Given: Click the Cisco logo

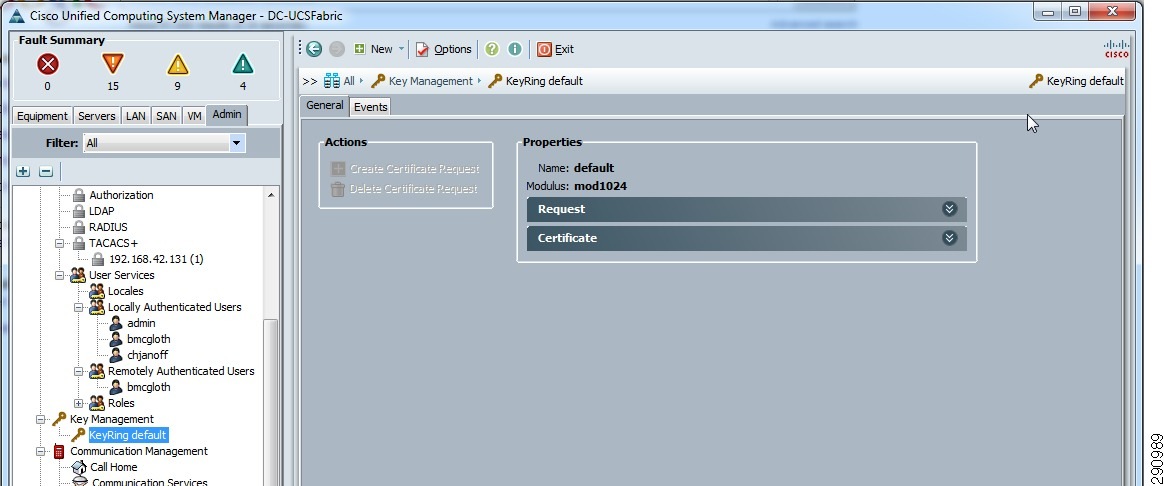Looking at the screenshot, I should 1116,49.
